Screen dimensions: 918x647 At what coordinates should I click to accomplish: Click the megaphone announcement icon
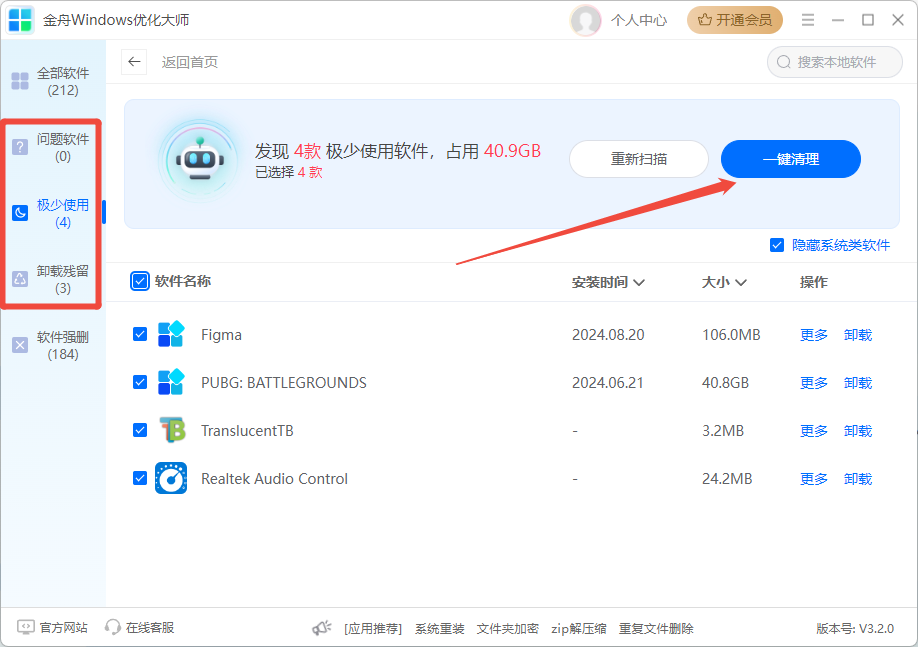tap(321, 628)
